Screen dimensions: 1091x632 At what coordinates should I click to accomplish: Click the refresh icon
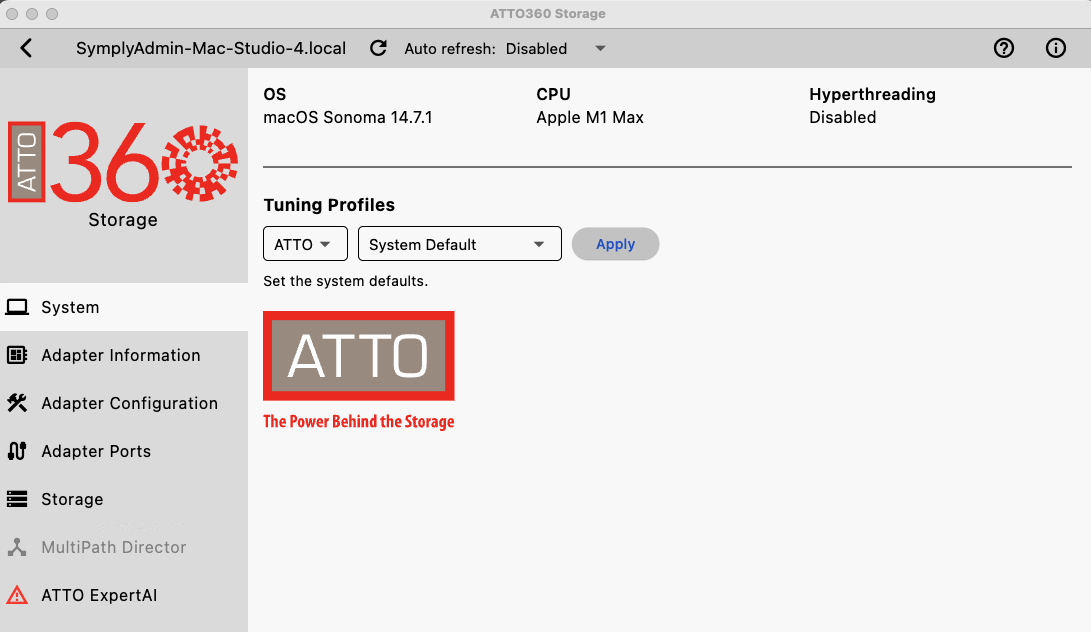click(x=378, y=48)
